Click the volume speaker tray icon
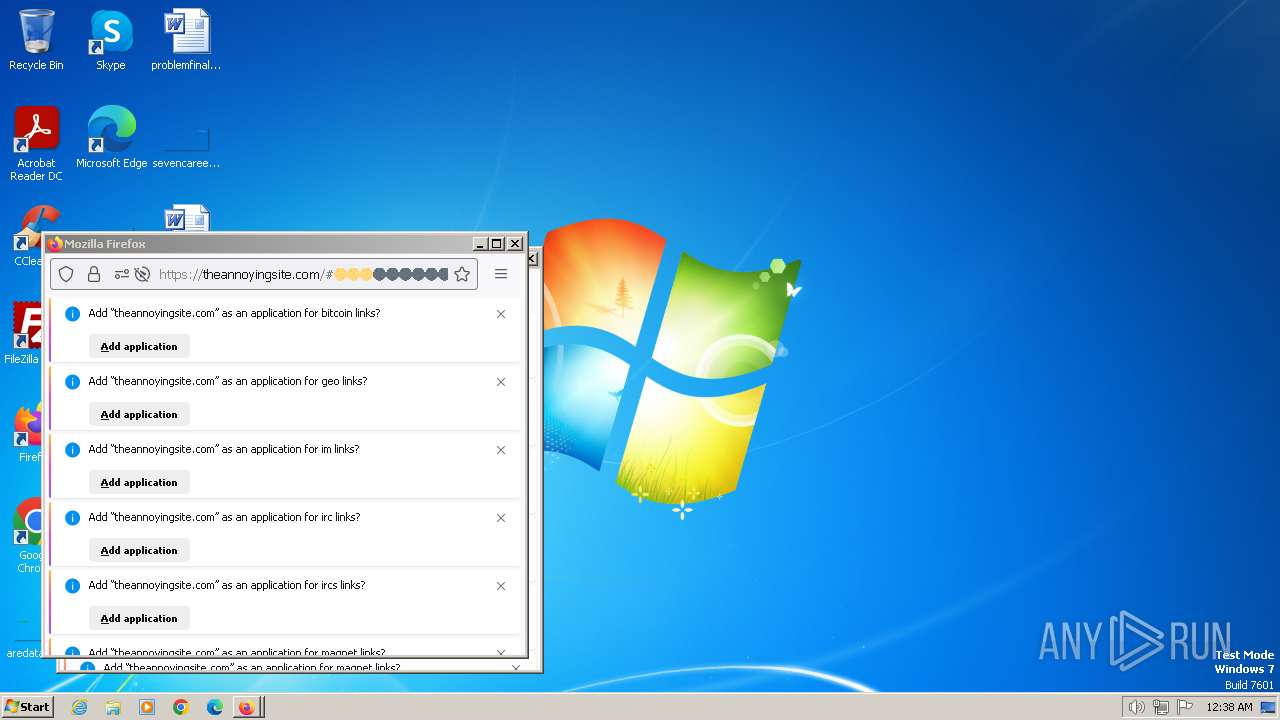This screenshot has height=720, width=1280. [x=1136, y=707]
